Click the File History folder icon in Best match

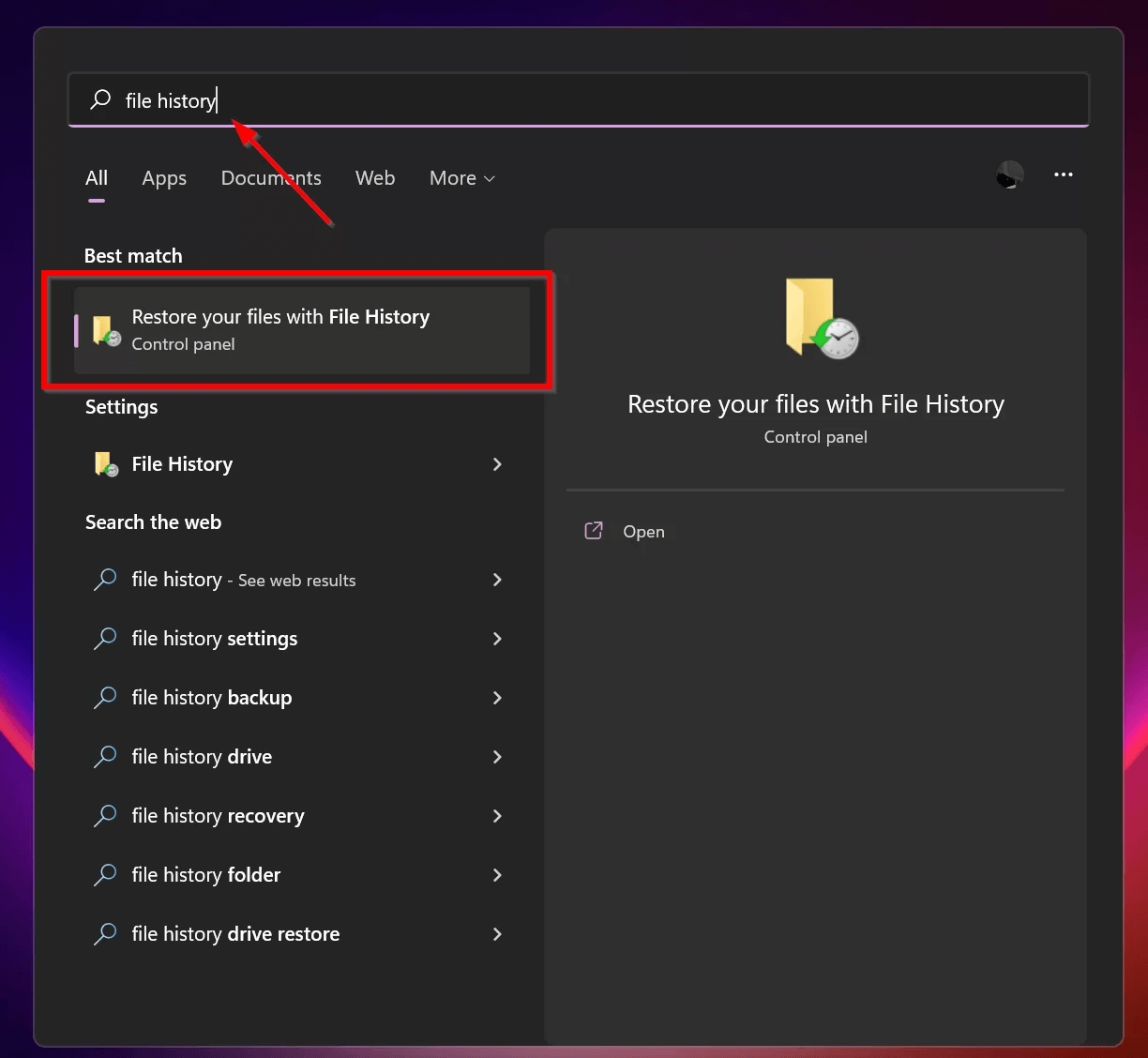point(105,330)
